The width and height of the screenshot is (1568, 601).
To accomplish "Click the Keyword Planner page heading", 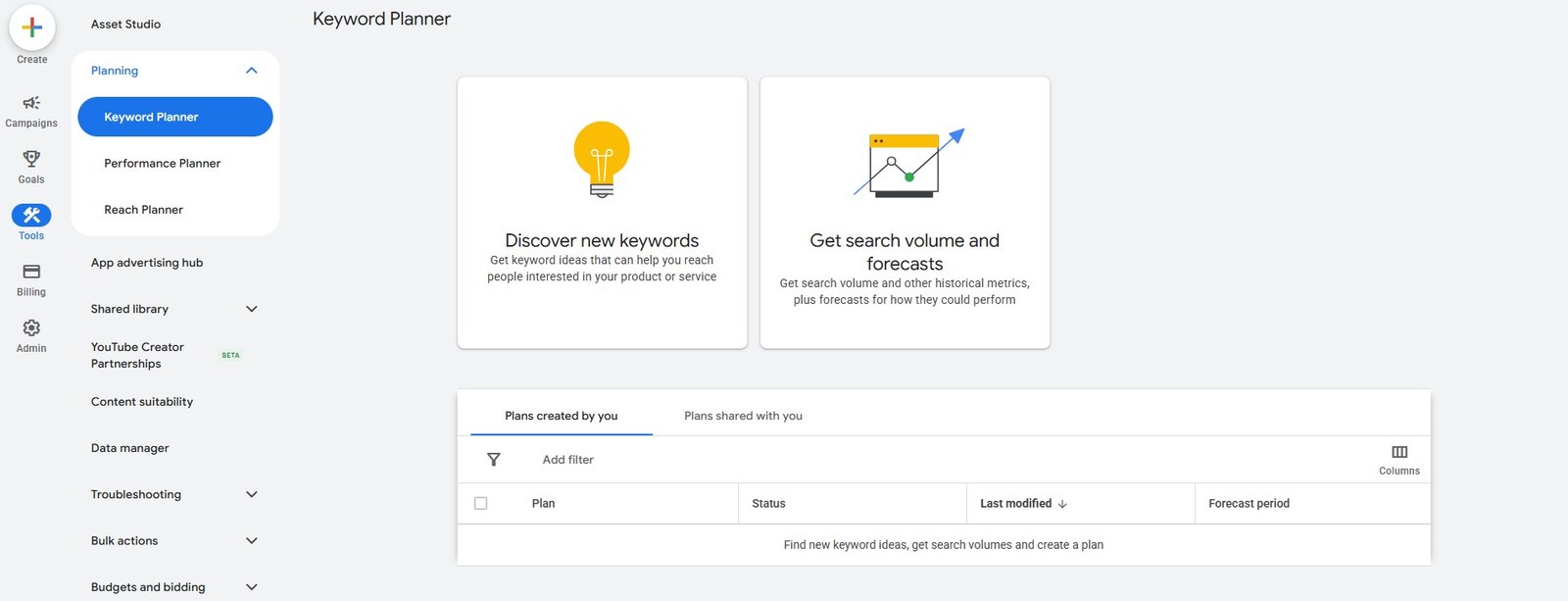I will (382, 19).
